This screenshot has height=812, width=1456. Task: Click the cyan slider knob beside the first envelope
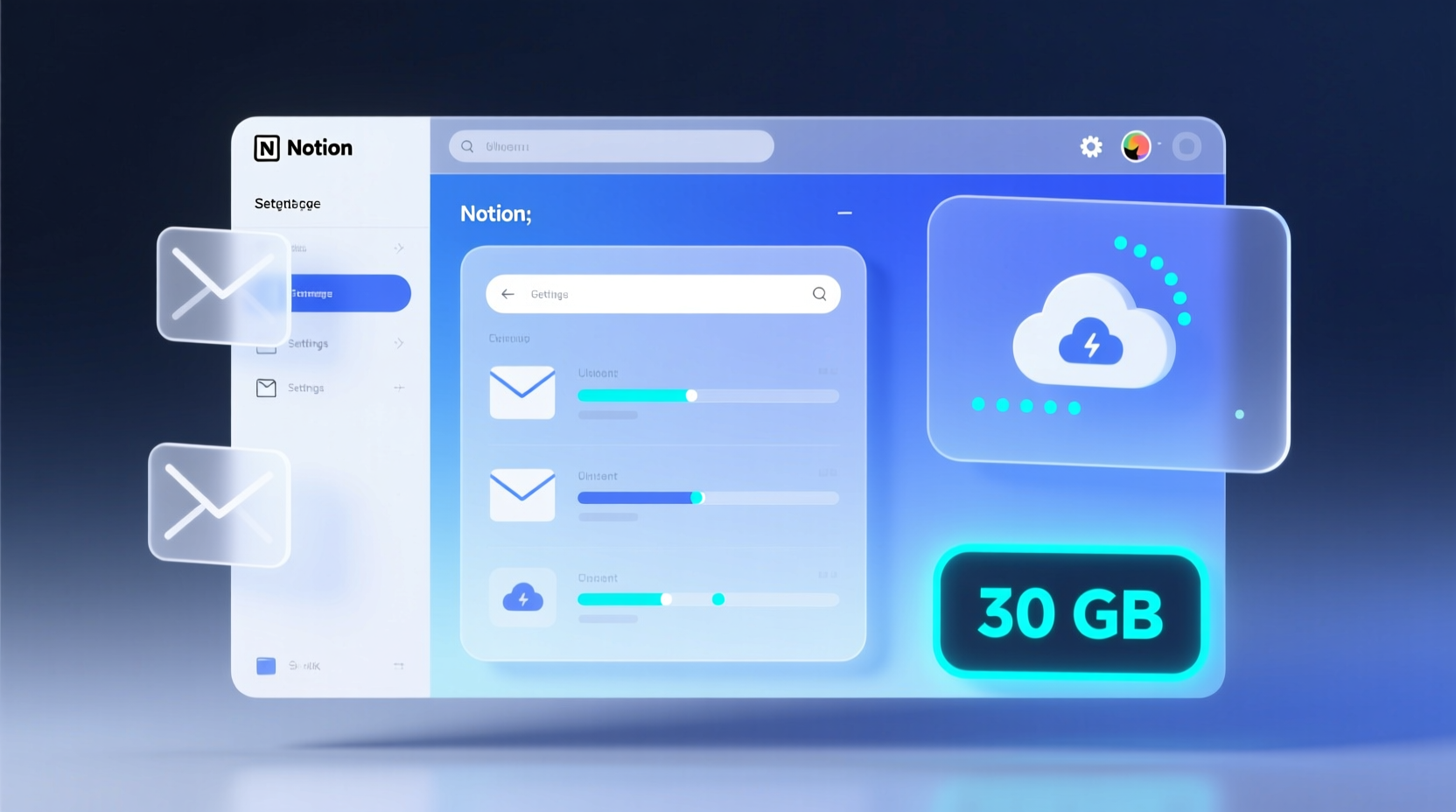pyautogui.click(x=691, y=395)
